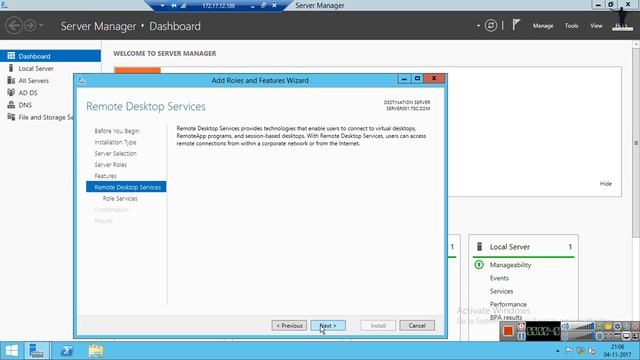Open the View menu

(596, 26)
